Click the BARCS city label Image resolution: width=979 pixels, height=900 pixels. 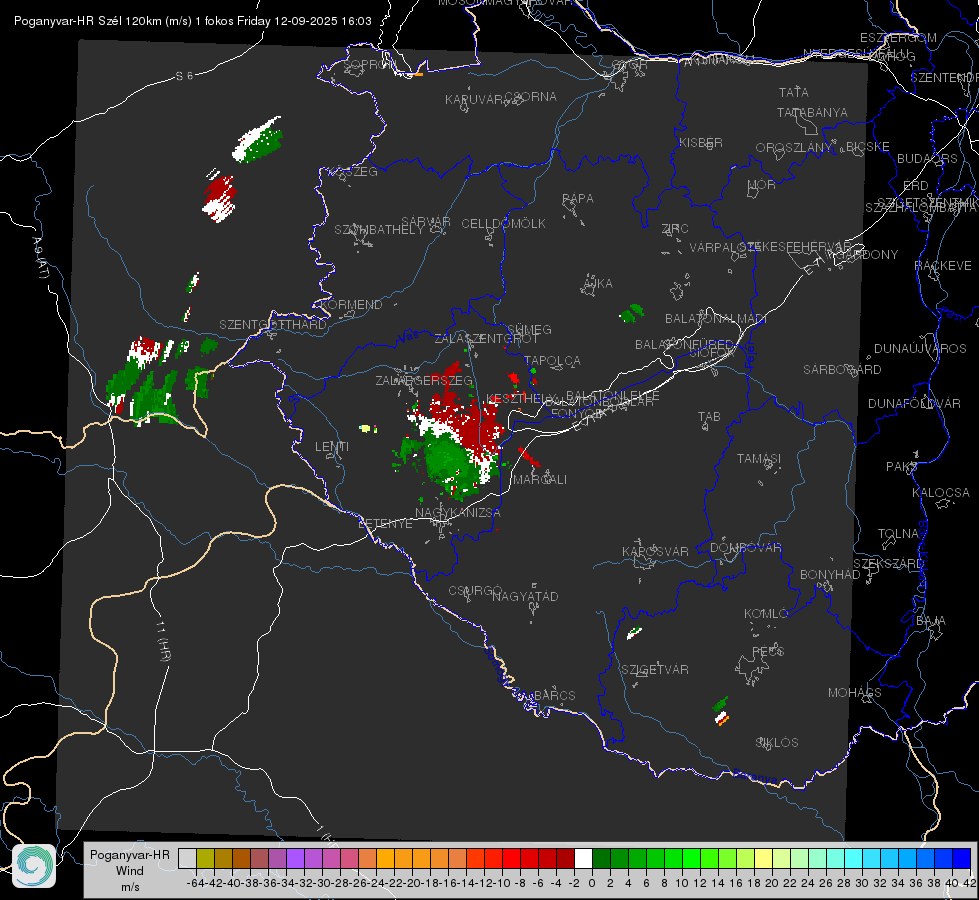pyautogui.click(x=554, y=695)
